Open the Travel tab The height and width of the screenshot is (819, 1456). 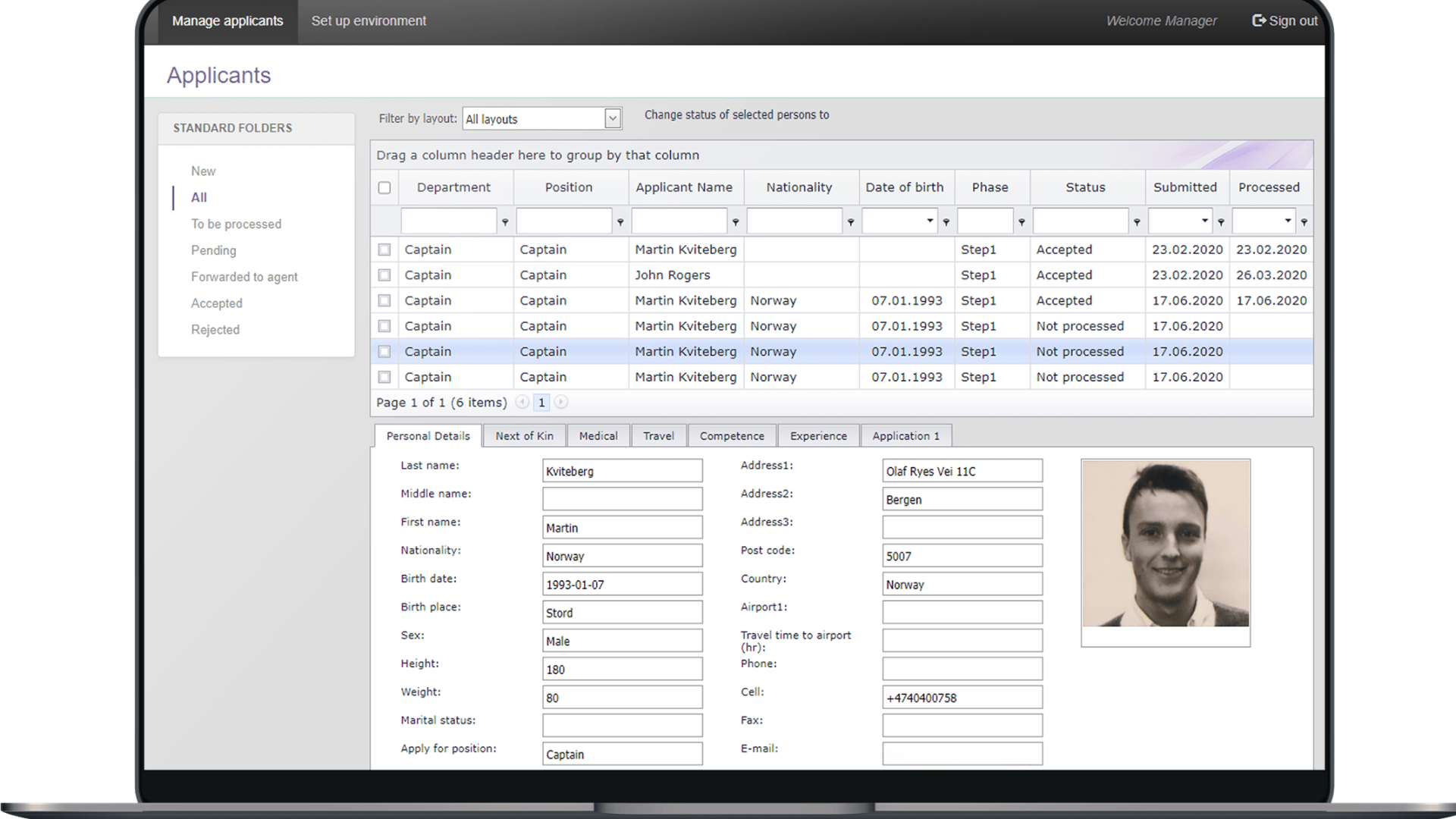pos(658,436)
